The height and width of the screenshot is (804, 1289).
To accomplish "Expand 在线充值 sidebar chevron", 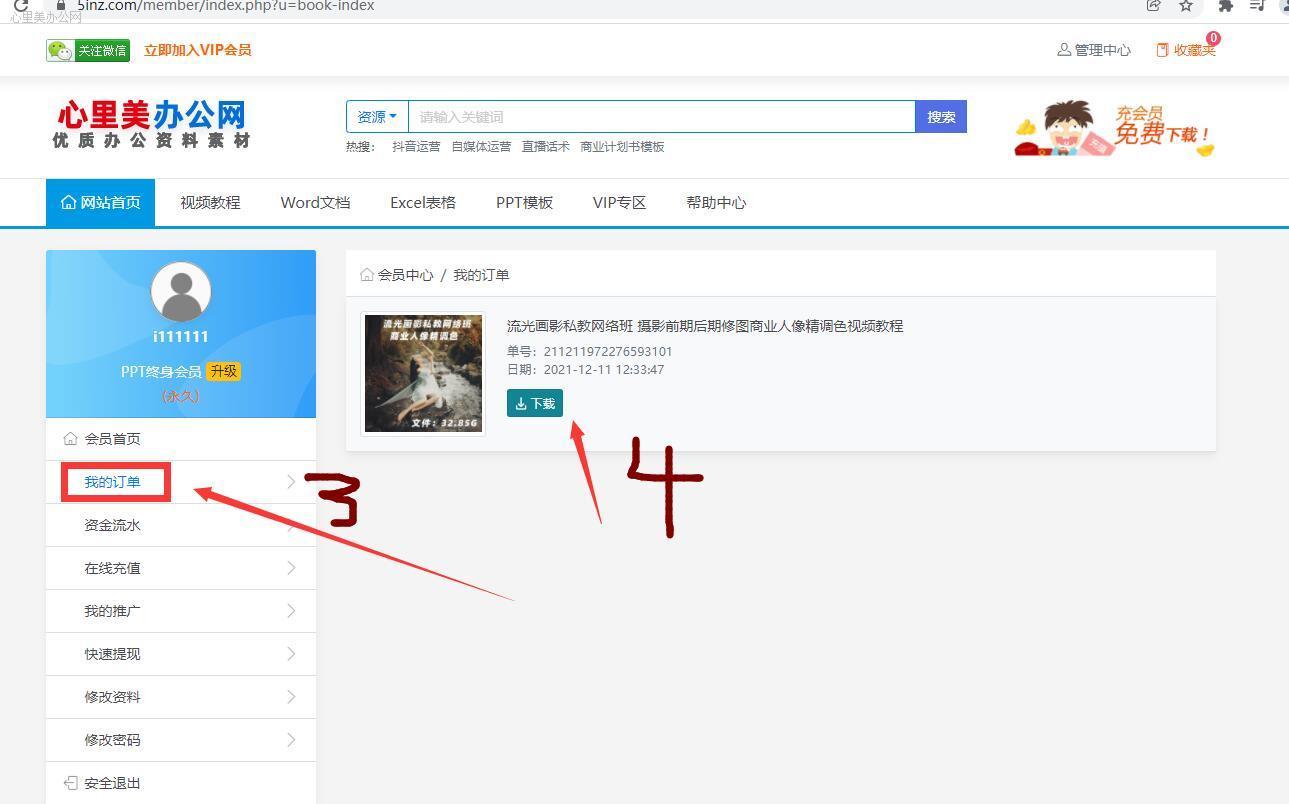I will tap(291, 568).
